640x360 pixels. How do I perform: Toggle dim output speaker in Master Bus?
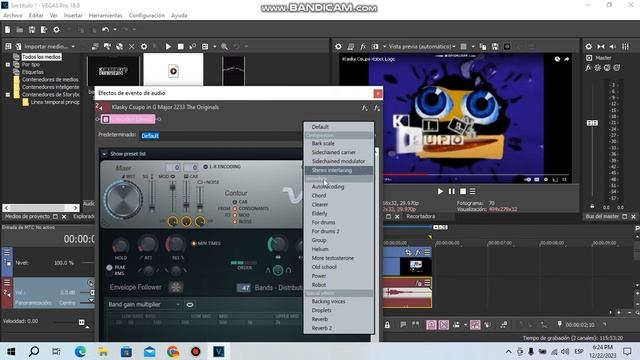[613, 47]
